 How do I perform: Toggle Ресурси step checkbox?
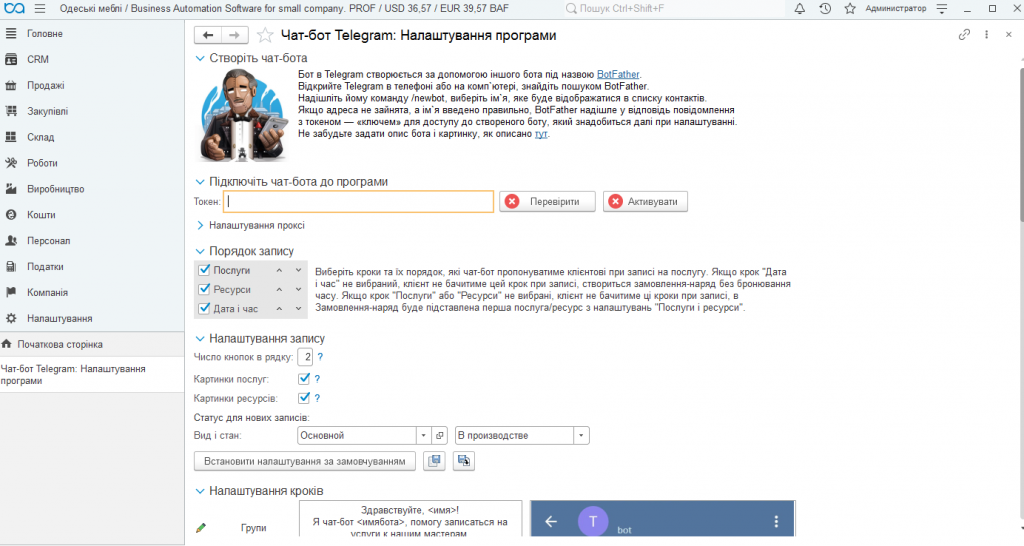204,289
